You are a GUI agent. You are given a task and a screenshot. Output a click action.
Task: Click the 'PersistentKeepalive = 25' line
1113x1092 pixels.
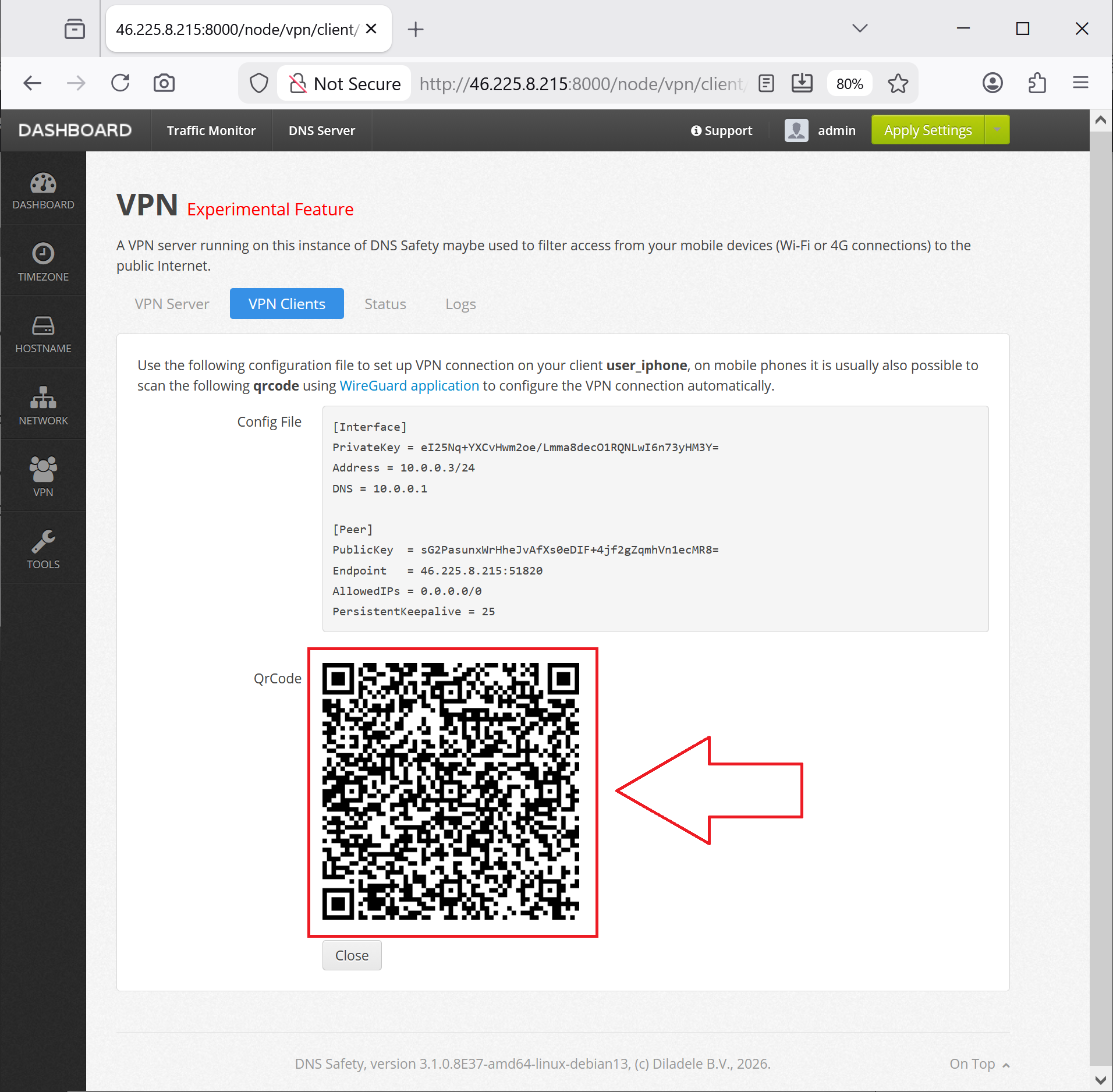(x=414, y=611)
